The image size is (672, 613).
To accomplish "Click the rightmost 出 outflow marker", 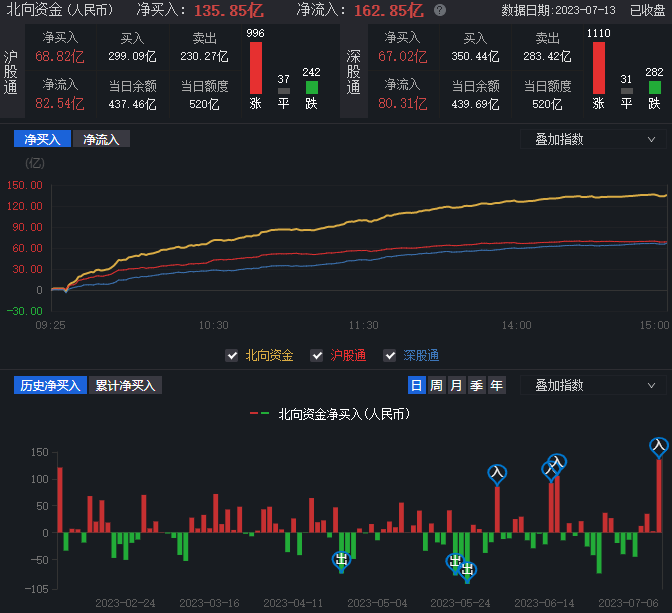I will (467, 570).
